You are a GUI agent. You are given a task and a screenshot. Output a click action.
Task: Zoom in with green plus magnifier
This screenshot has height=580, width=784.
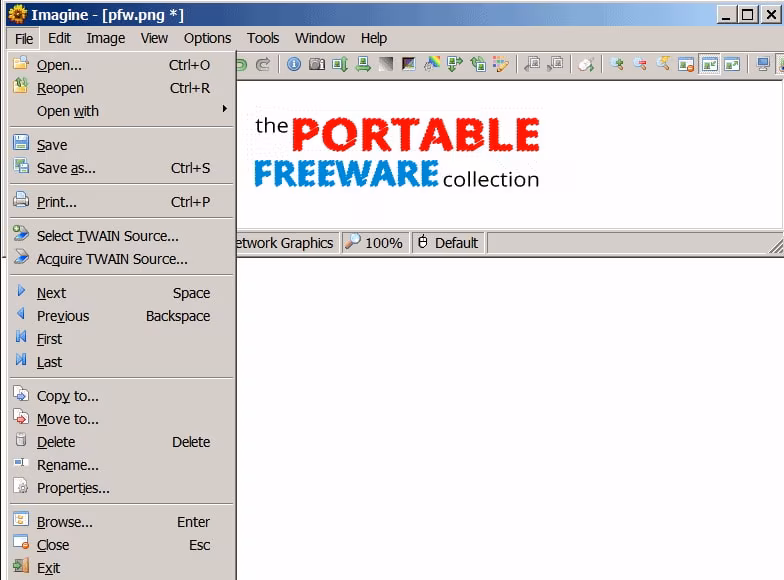click(617, 64)
